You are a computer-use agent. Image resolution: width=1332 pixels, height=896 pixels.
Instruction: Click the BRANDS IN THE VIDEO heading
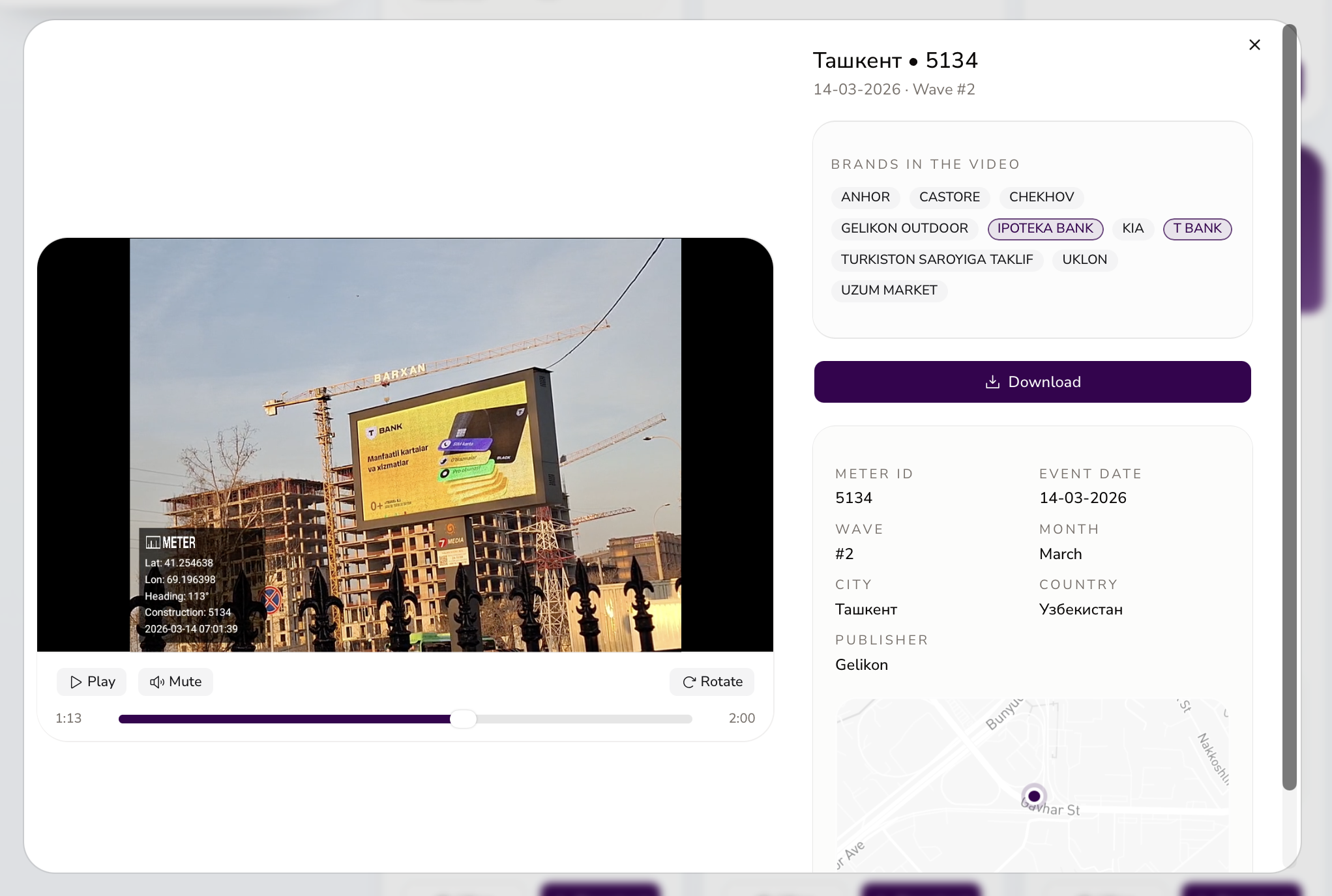(x=925, y=165)
